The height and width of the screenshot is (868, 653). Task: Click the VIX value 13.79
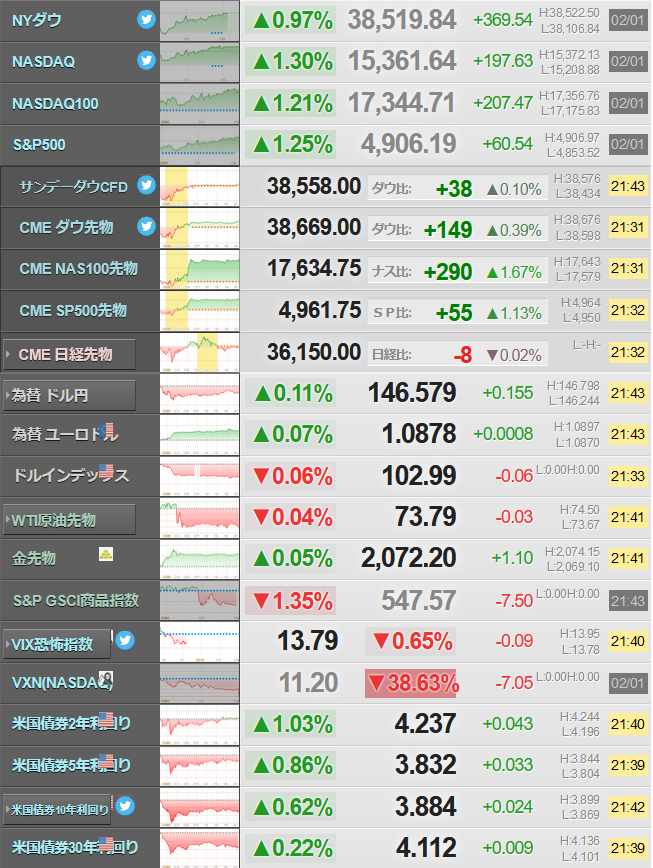tap(307, 640)
